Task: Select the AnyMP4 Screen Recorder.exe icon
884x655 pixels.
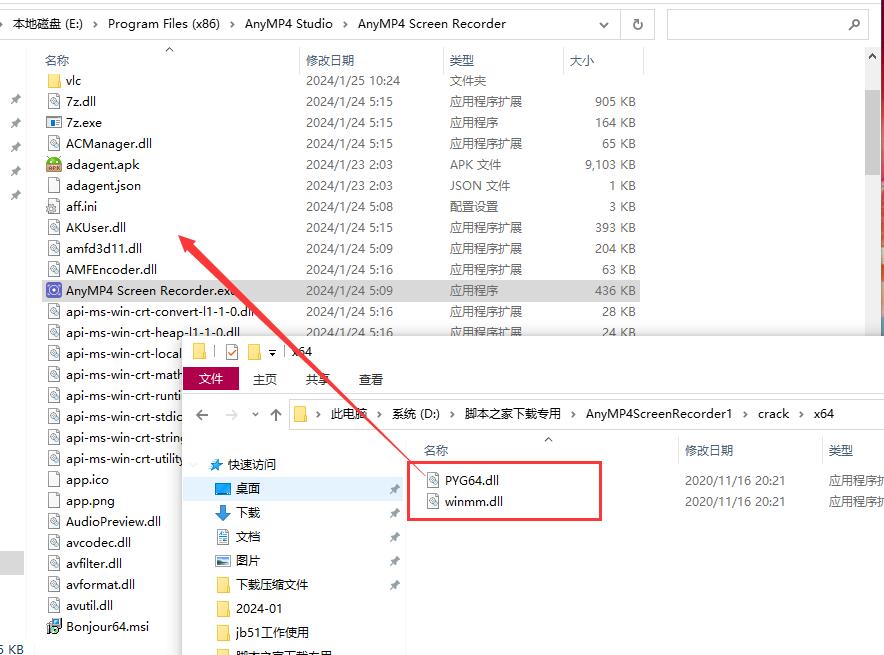Action: click(x=54, y=290)
